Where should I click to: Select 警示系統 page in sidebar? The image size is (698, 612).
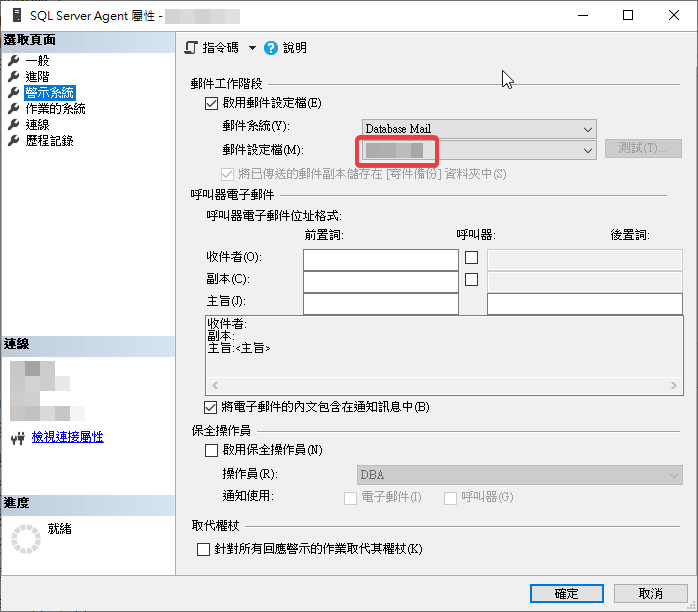click(46, 93)
